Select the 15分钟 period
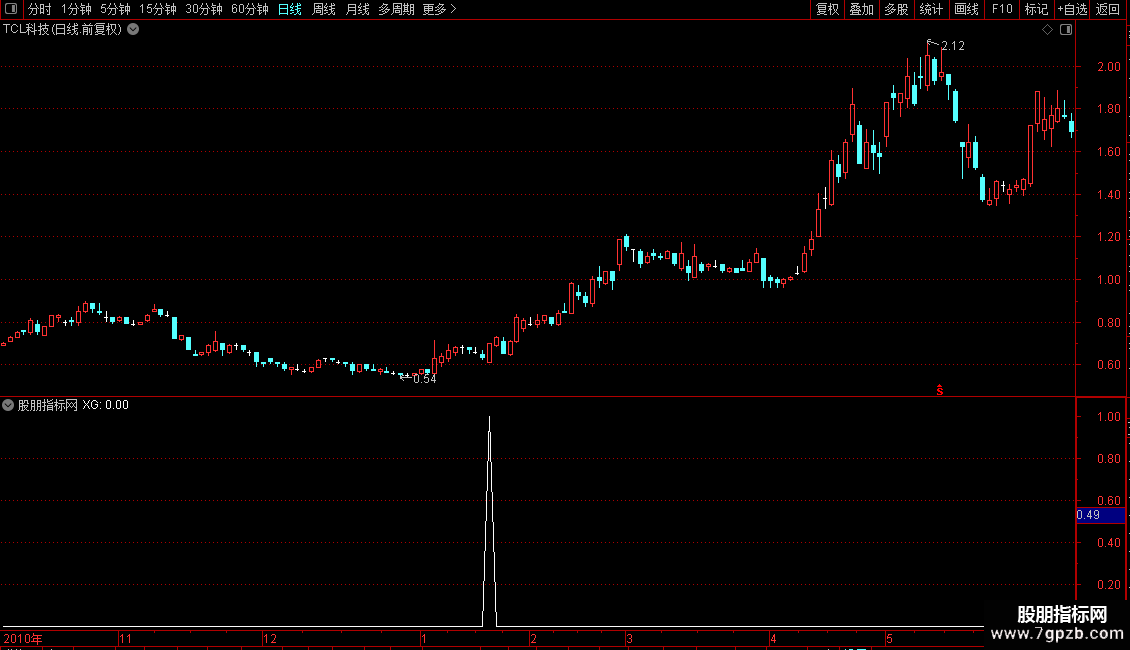This screenshot has height=650, width=1130. point(157,9)
